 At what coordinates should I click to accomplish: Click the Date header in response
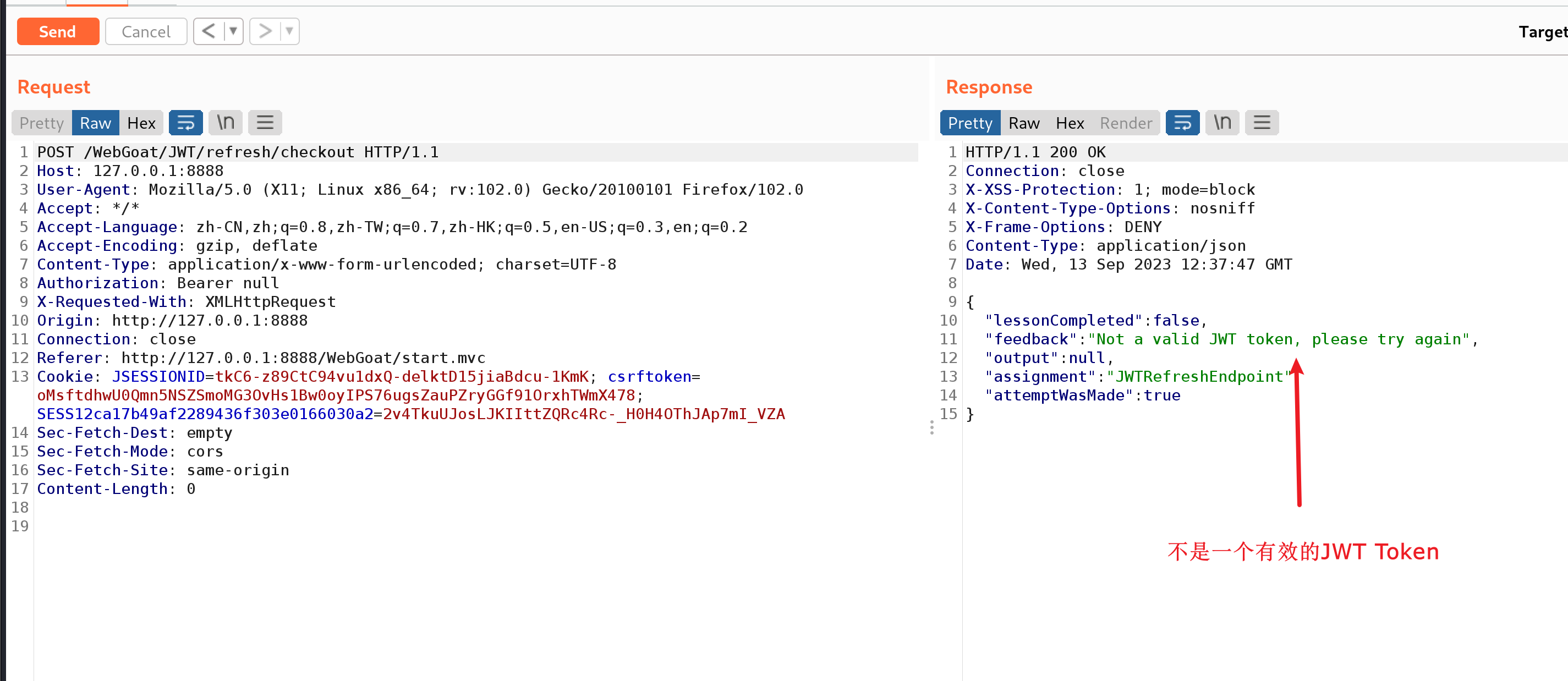(x=1128, y=265)
